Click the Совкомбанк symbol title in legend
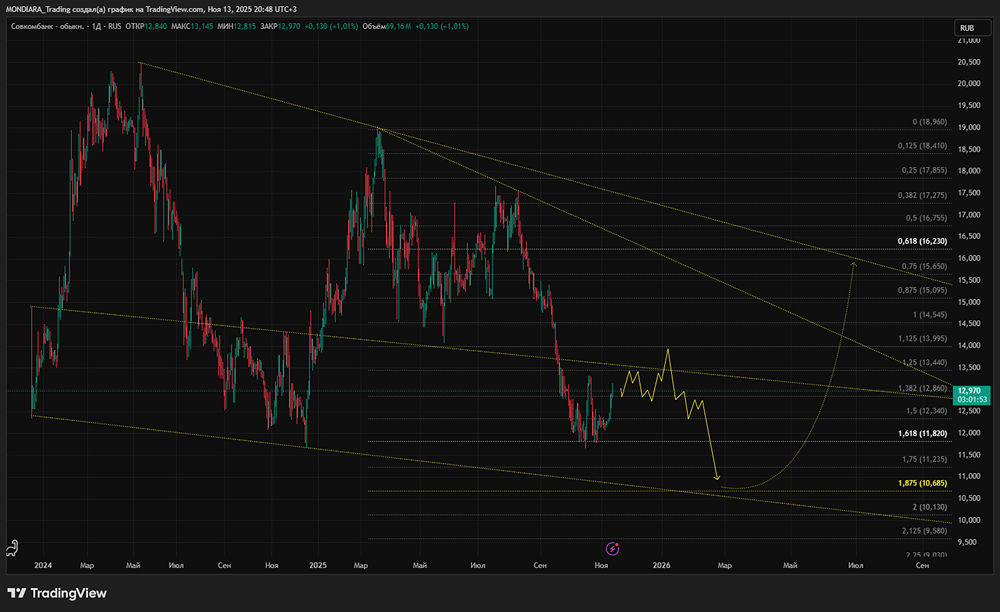Viewport: 1000px width, 612px height. [x=46, y=27]
